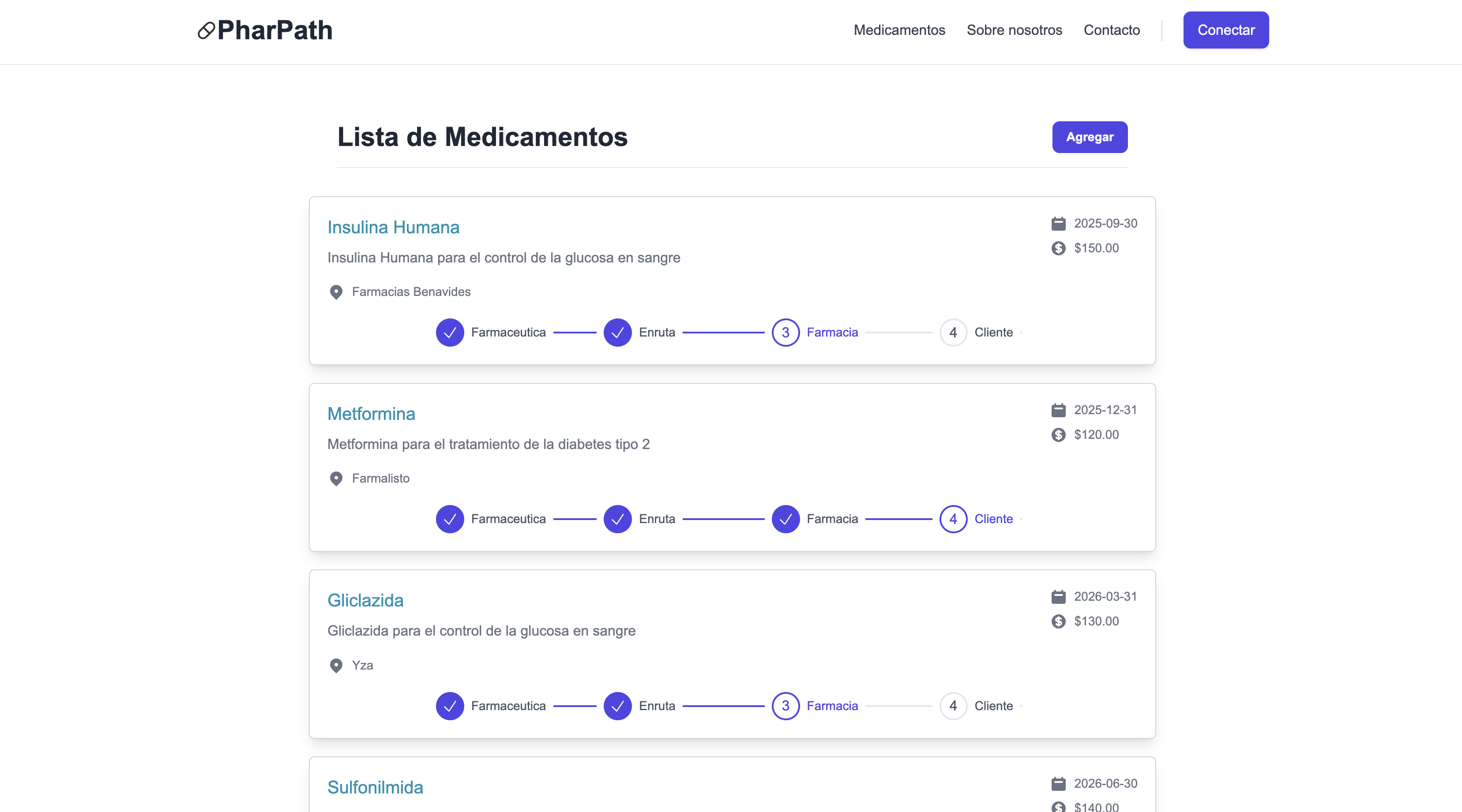Open the Metformina medication title
1462x812 pixels.
371,414
